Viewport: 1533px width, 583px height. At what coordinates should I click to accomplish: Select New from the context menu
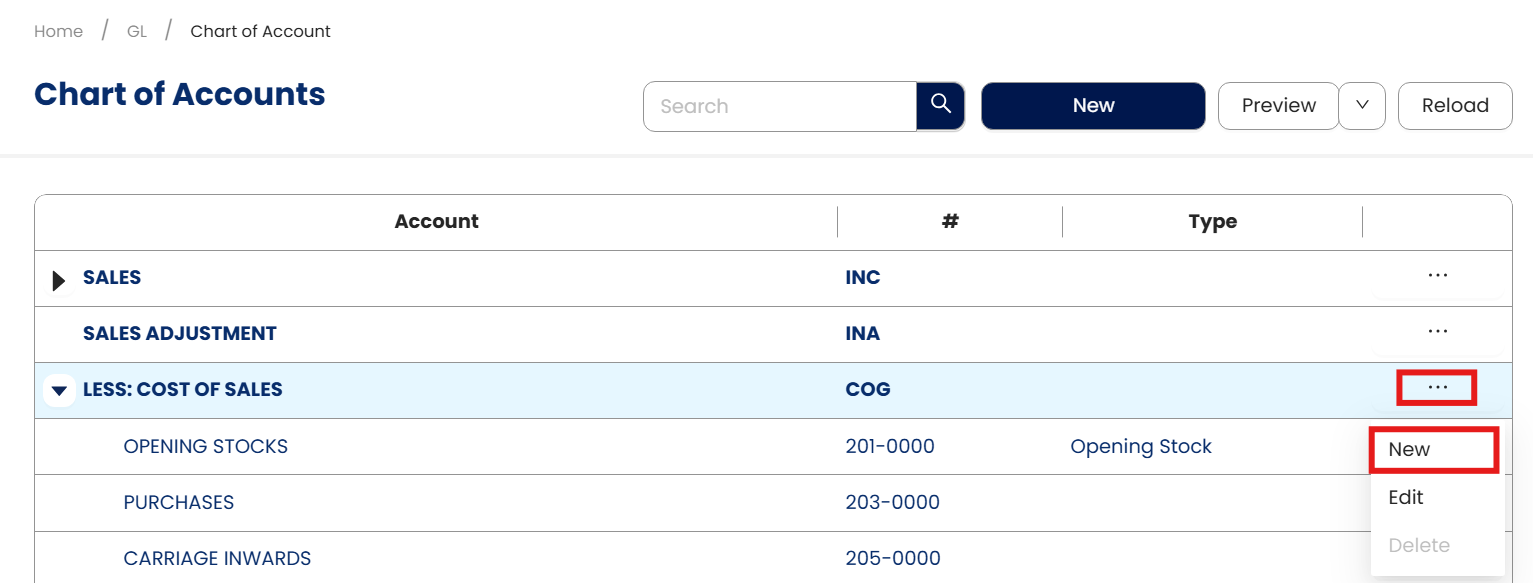[1409, 450]
